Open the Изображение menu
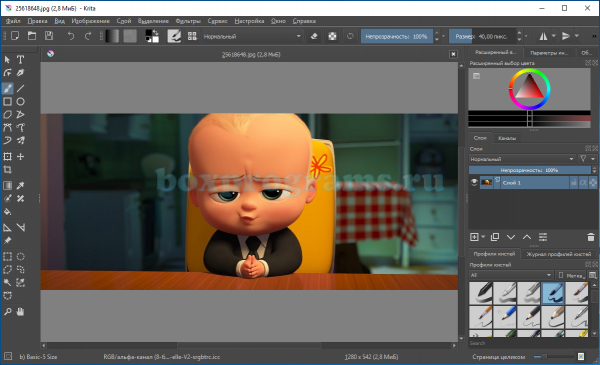The width and height of the screenshot is (600, 365). point(90,21)
